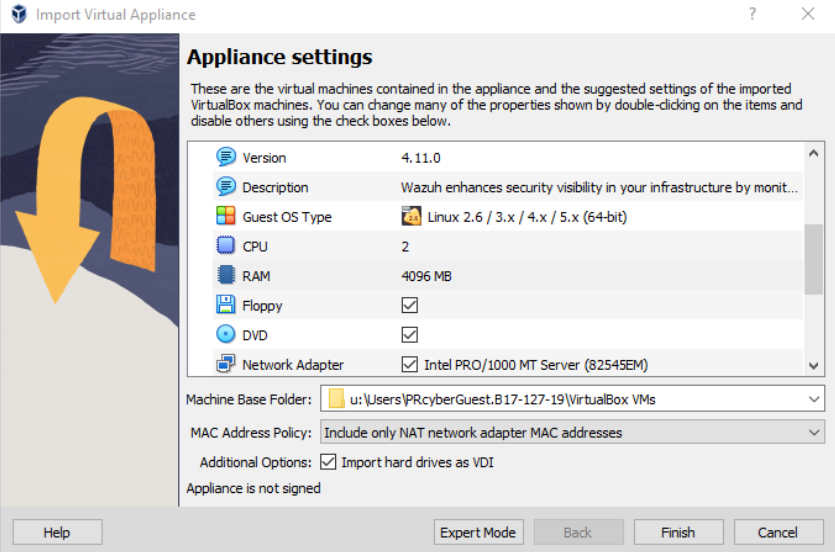Select the CPU value 2
The image size is (835, 552).
click(405, 247)
